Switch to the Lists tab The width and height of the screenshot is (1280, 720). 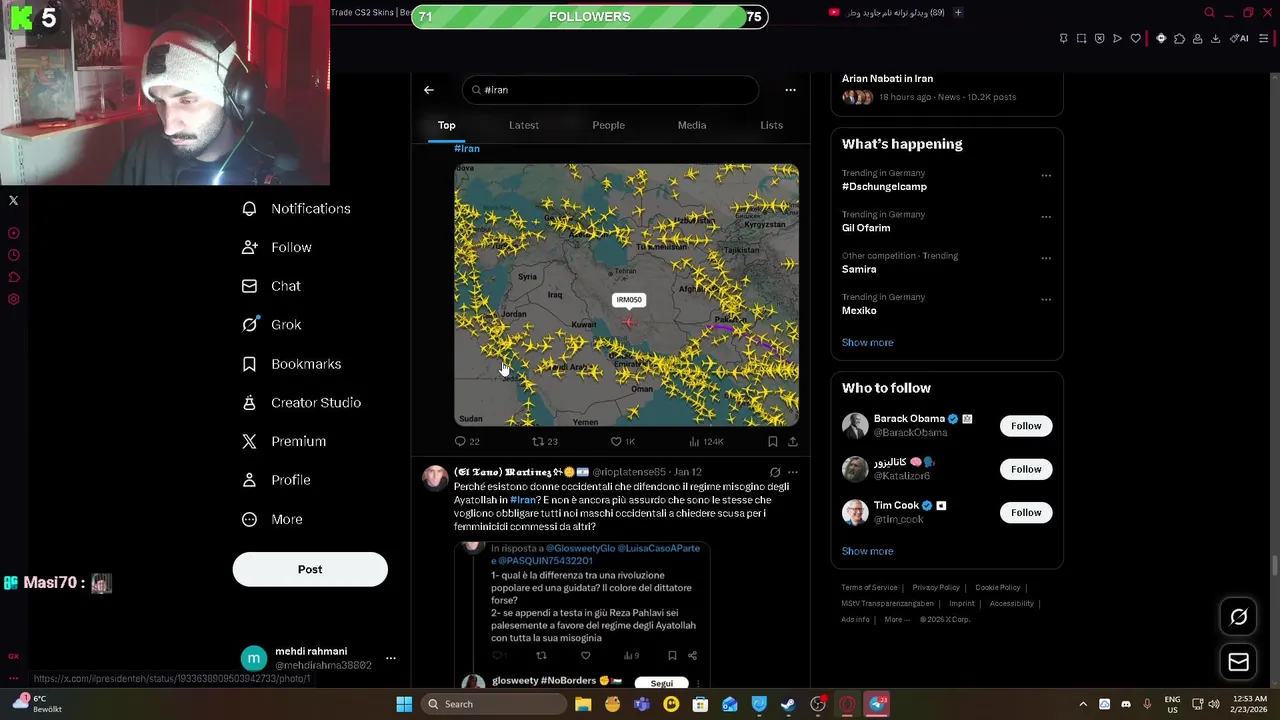(x=771, y=125)
